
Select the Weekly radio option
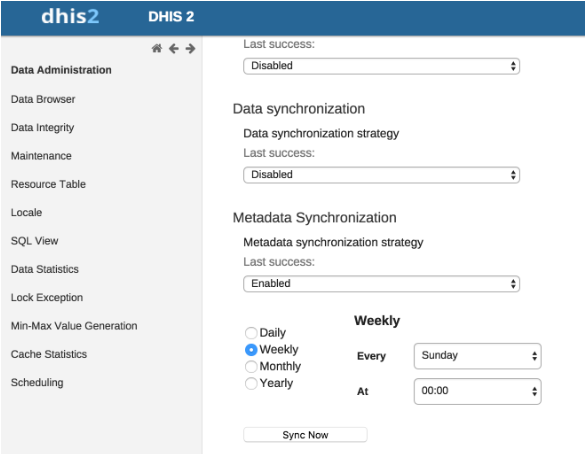(251, 349)
